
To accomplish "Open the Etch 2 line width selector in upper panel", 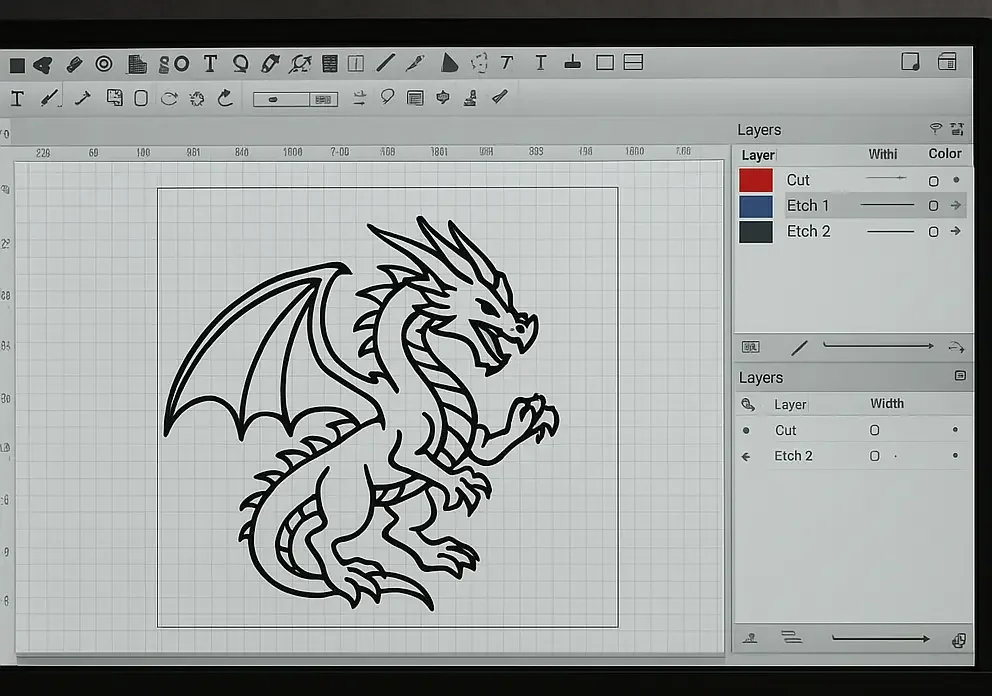I will coord(891,232).
